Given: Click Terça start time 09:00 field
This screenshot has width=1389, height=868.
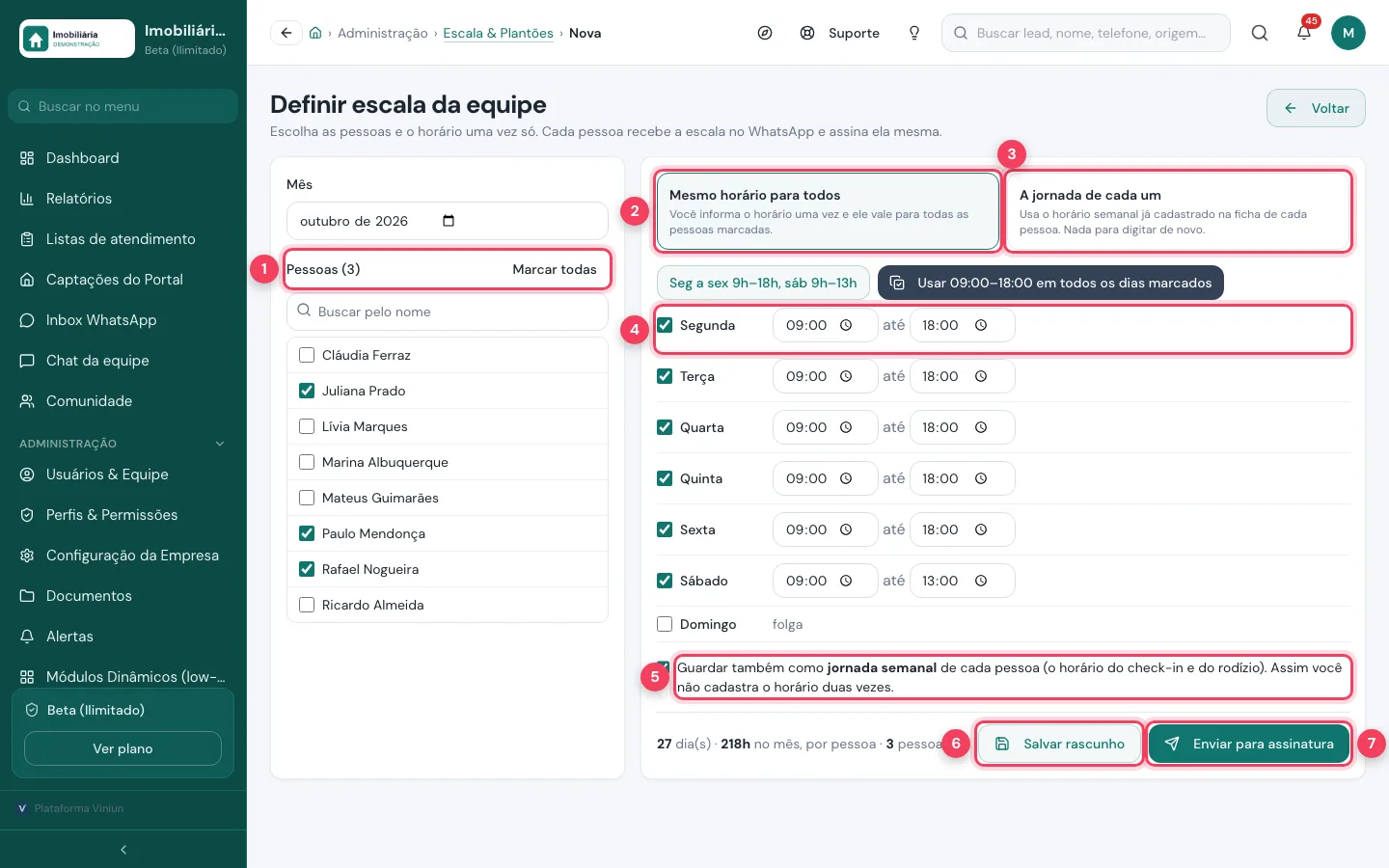Looking at the screenshot, I should click(825, 376).
